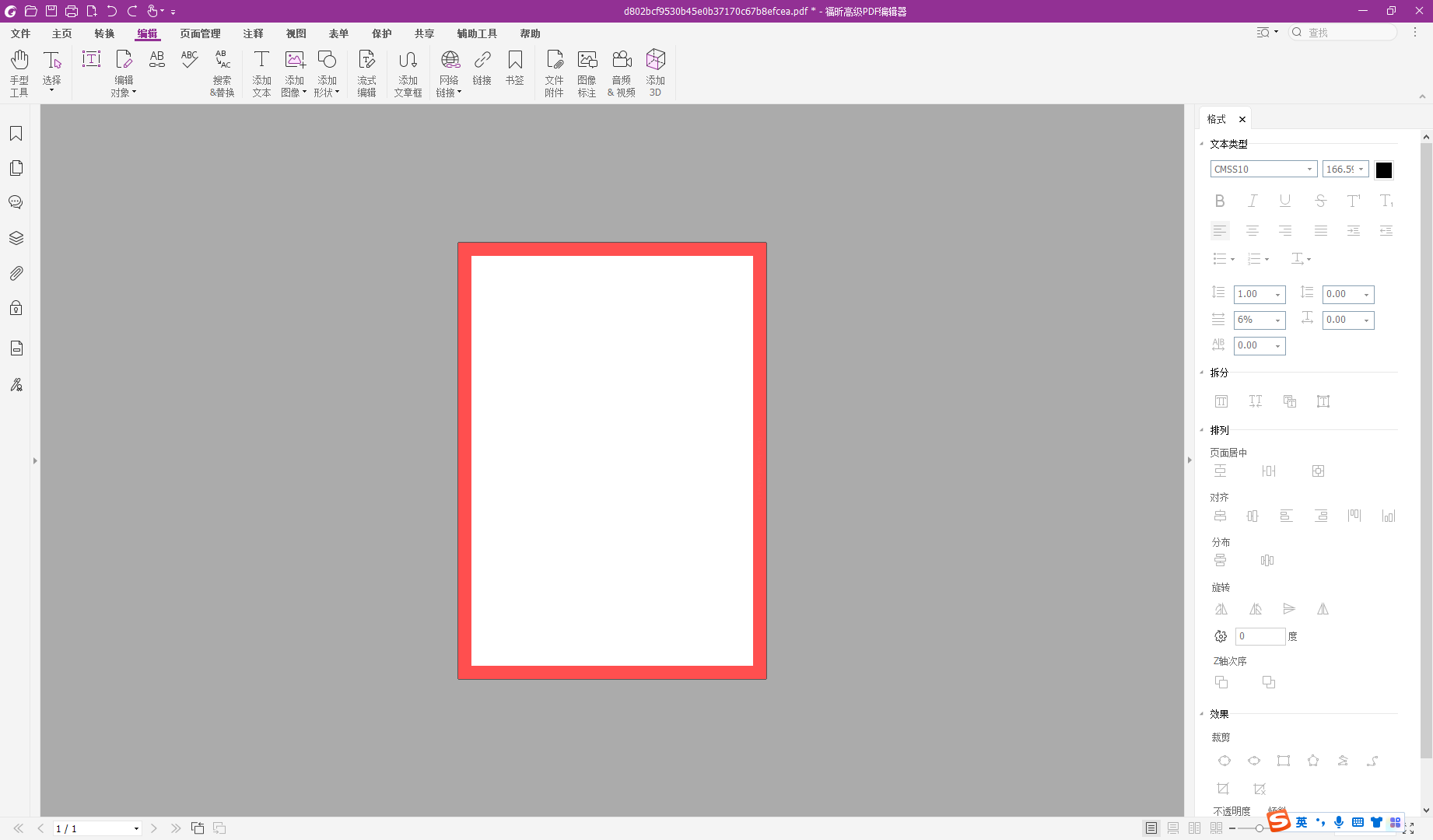
Task: Select the Hand tool
Action: point(19,73)
